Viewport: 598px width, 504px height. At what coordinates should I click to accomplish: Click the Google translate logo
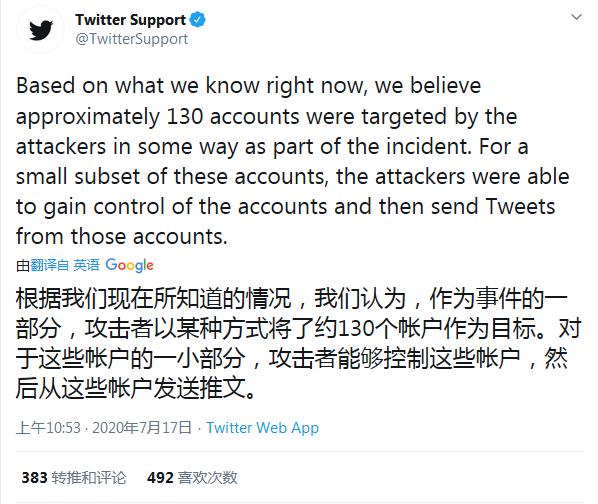[130, 265]
